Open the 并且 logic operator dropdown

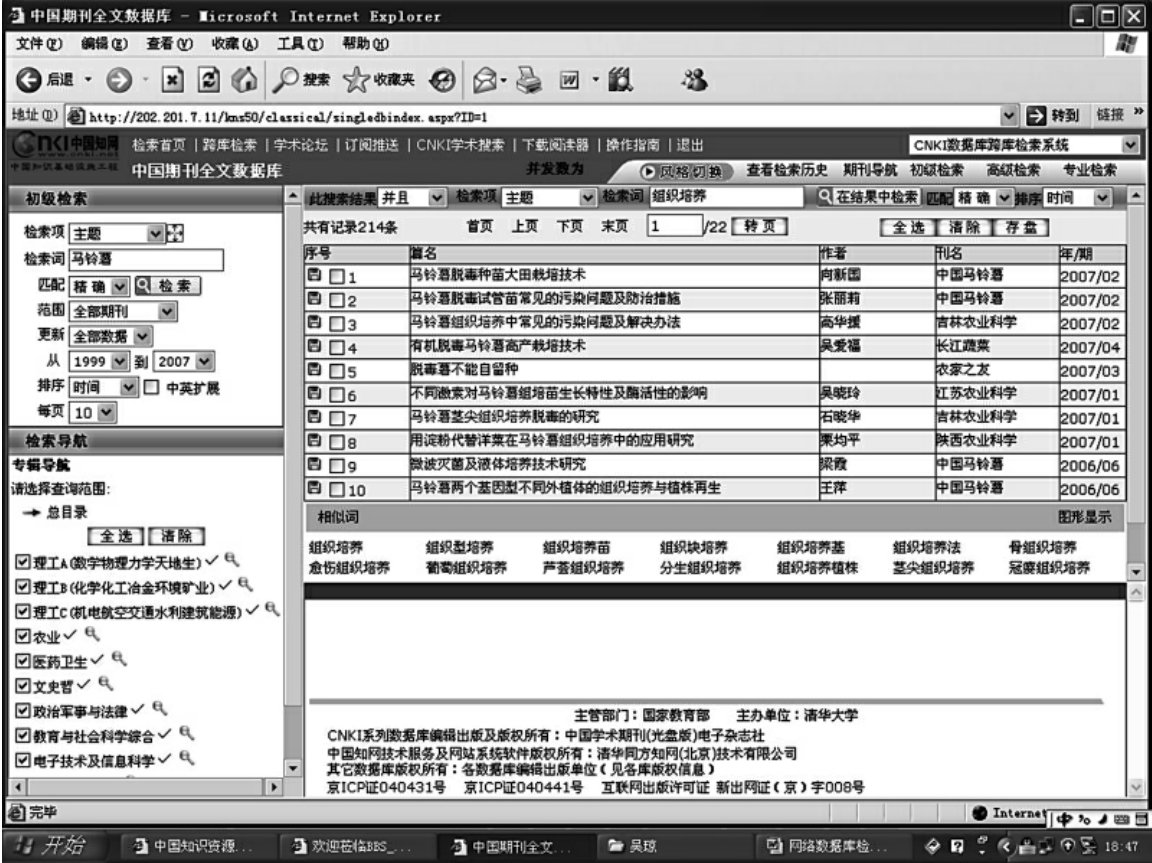point(411,198)
